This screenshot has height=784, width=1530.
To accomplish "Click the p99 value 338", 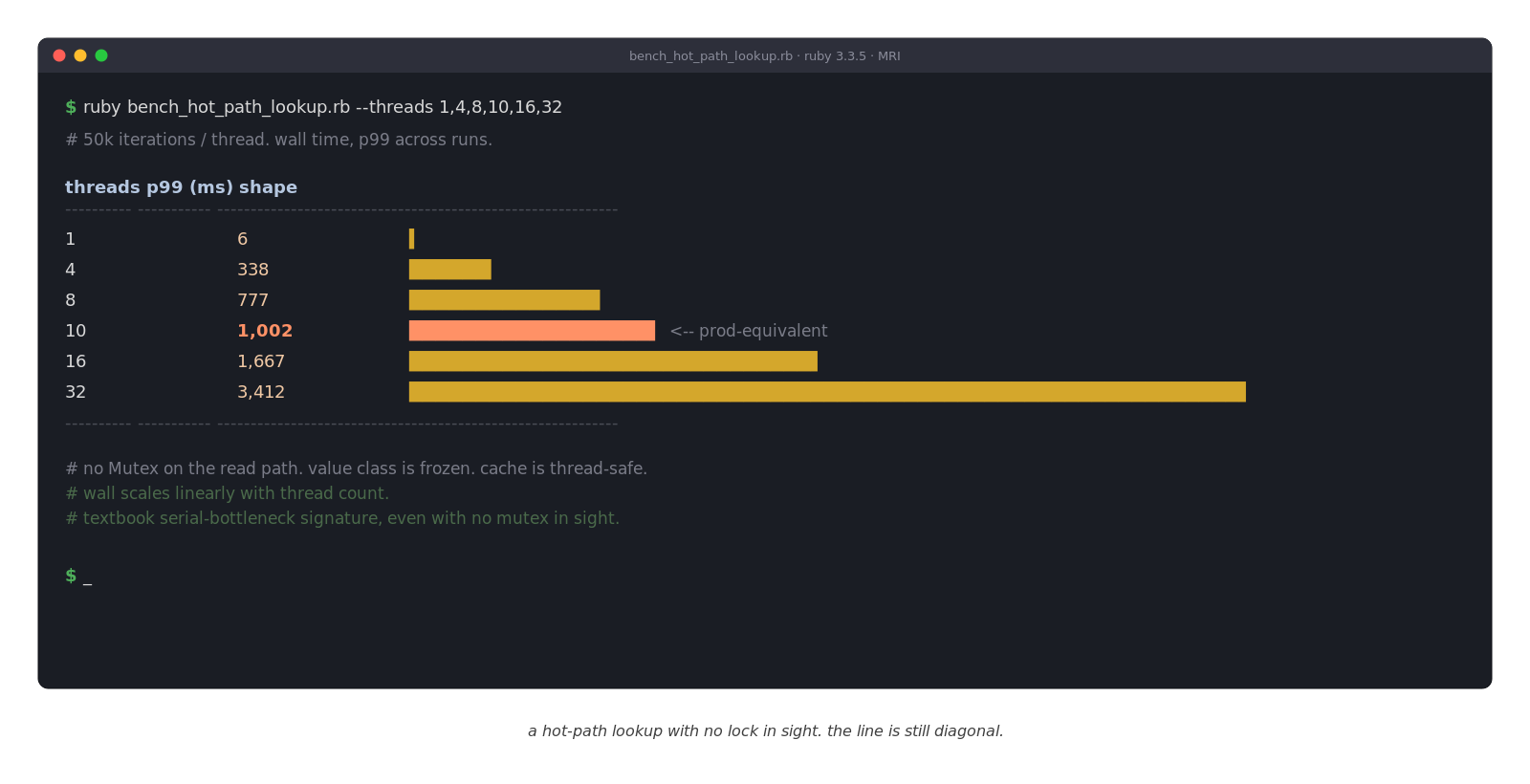I will 253,270.
